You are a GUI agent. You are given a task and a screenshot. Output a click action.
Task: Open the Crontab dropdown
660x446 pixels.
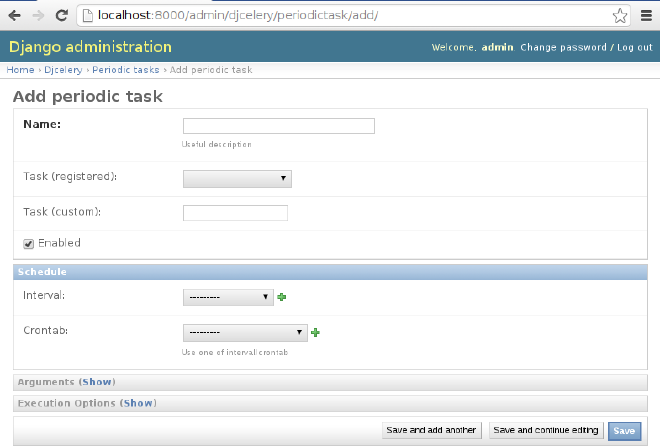click(245, 333)
